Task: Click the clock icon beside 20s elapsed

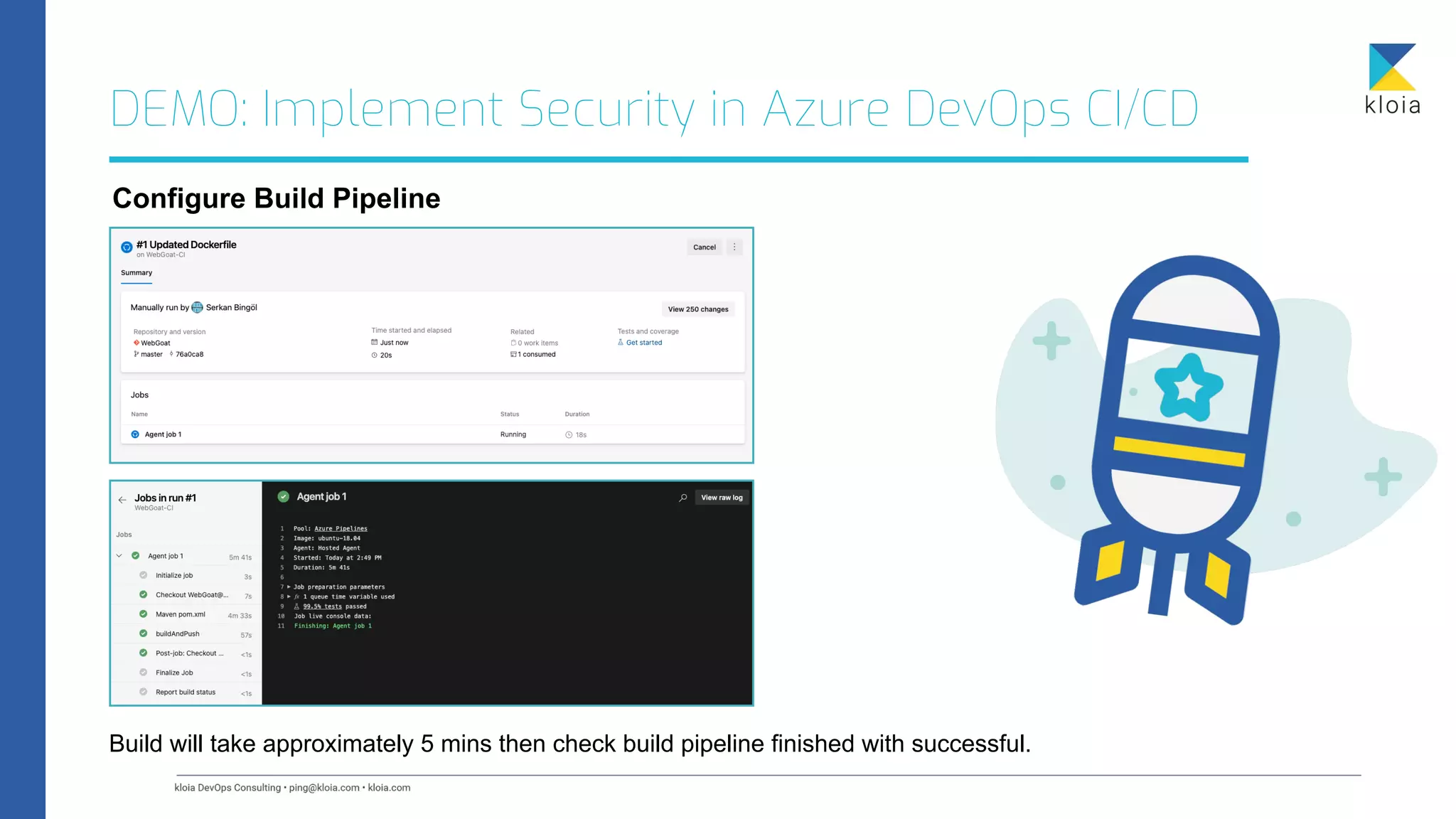Action: click(375, 355)
